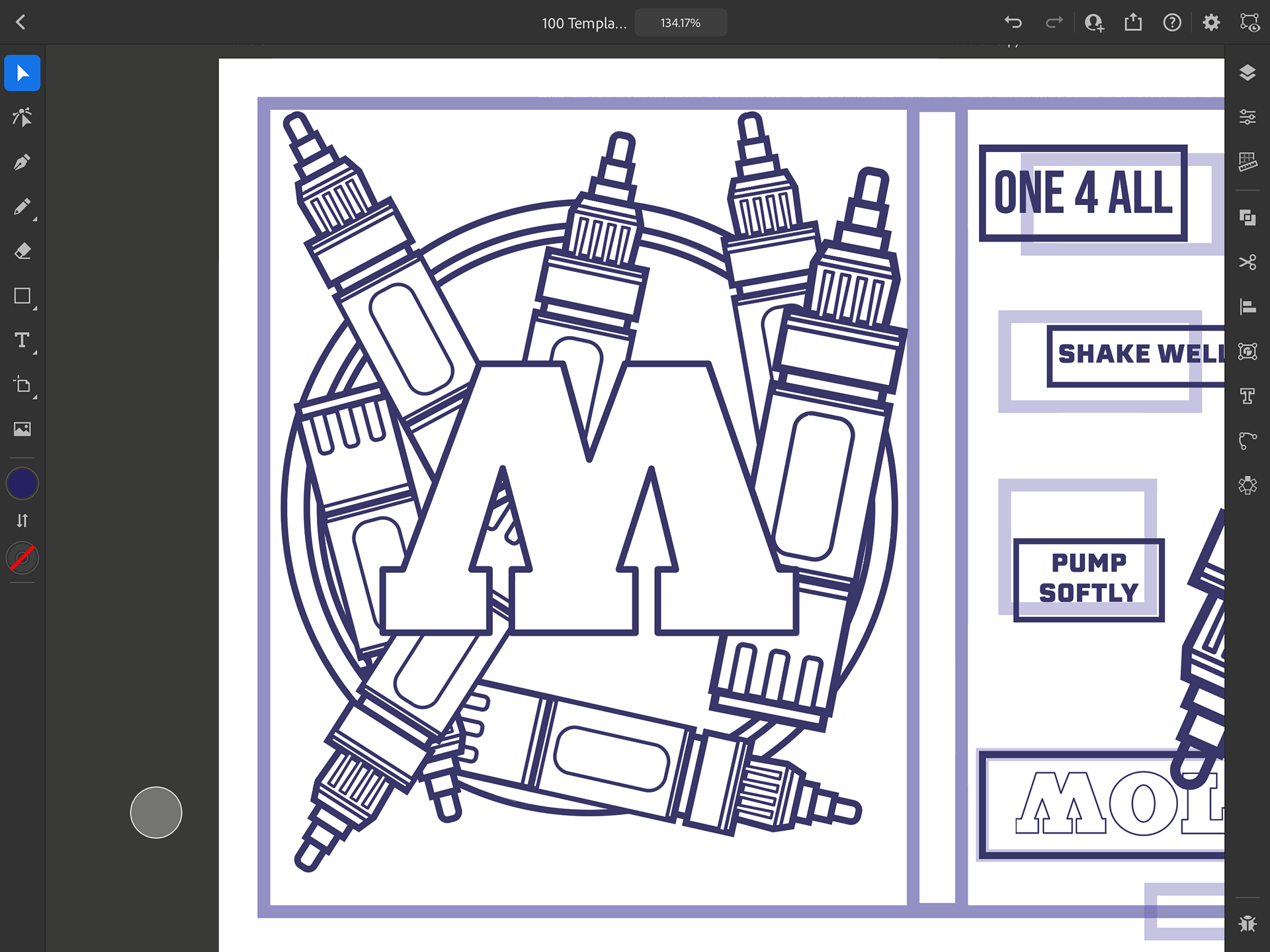The height and width of the screenshot is (952, 1270).
Task: Select the outlined MOL lettering
Action: (1120, 804)
